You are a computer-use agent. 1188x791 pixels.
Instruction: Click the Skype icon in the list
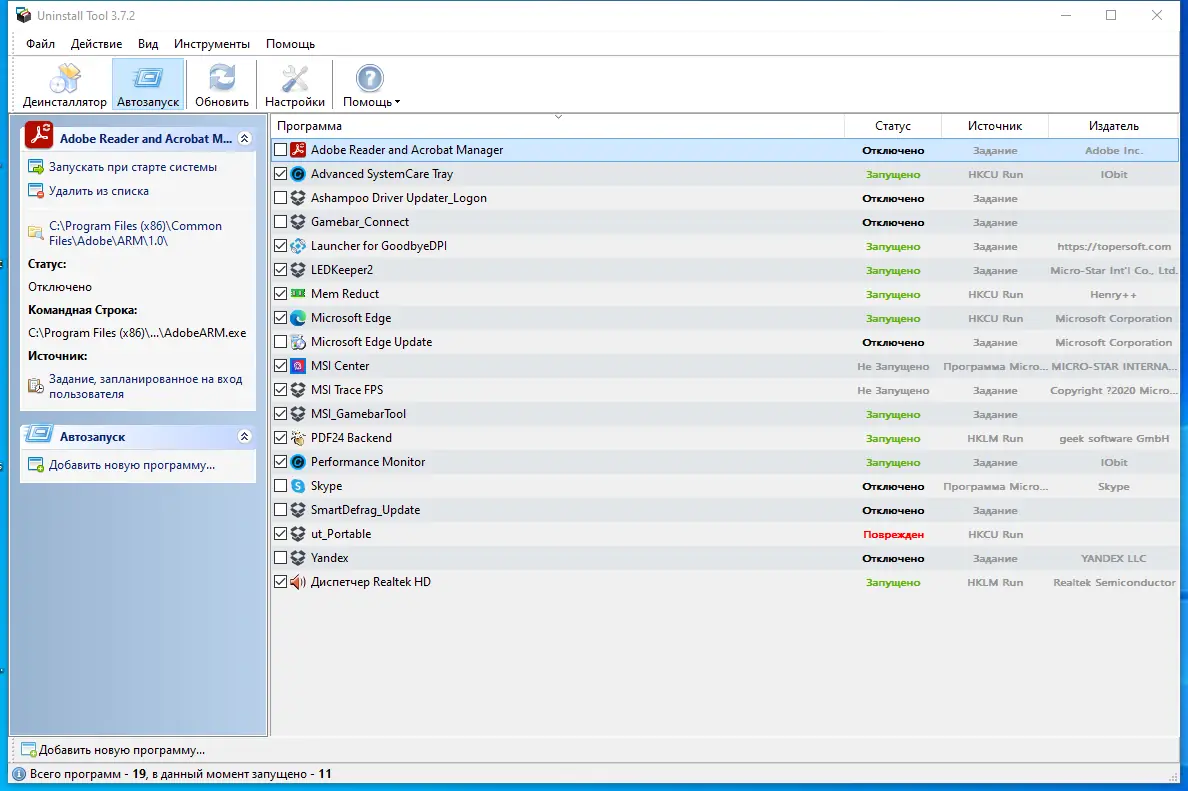[299, 486]
